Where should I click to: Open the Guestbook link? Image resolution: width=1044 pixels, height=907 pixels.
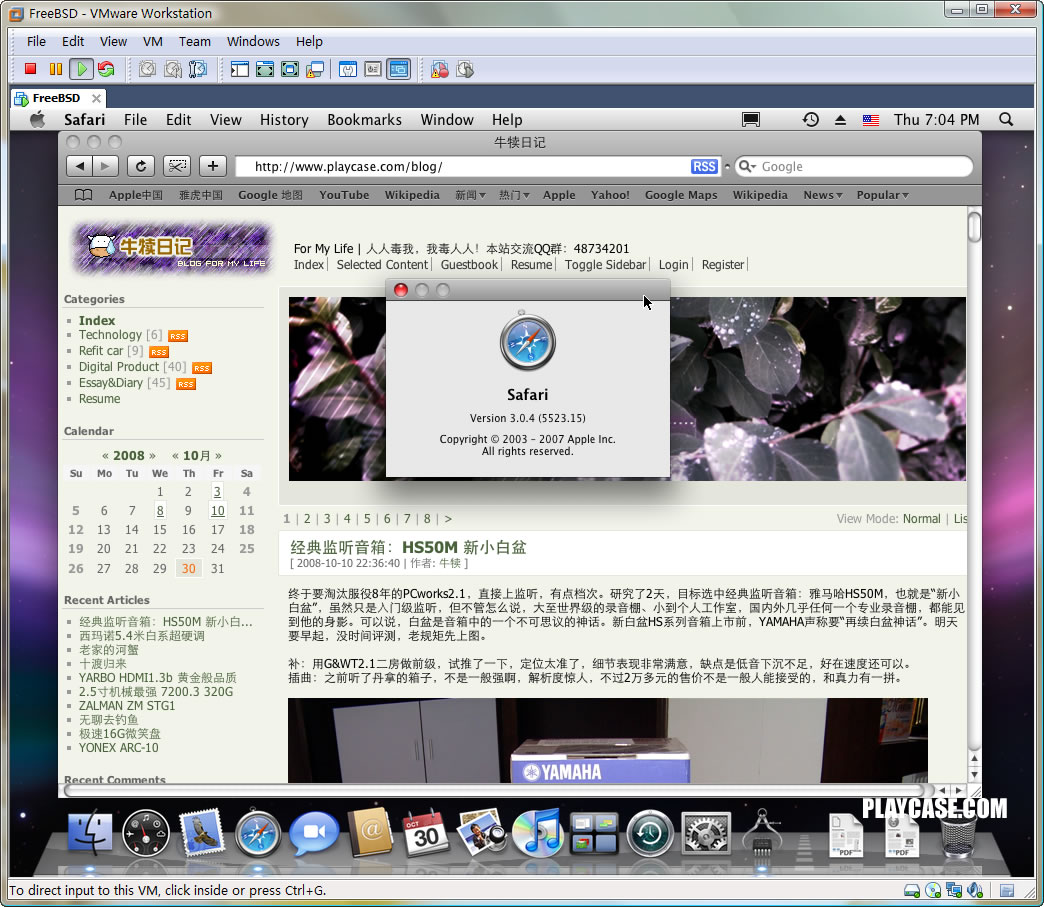469,264
